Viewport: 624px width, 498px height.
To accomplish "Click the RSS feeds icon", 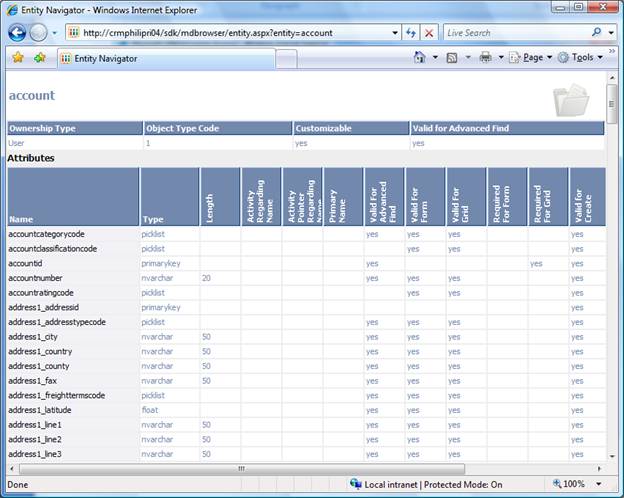I will coord(452,58).
